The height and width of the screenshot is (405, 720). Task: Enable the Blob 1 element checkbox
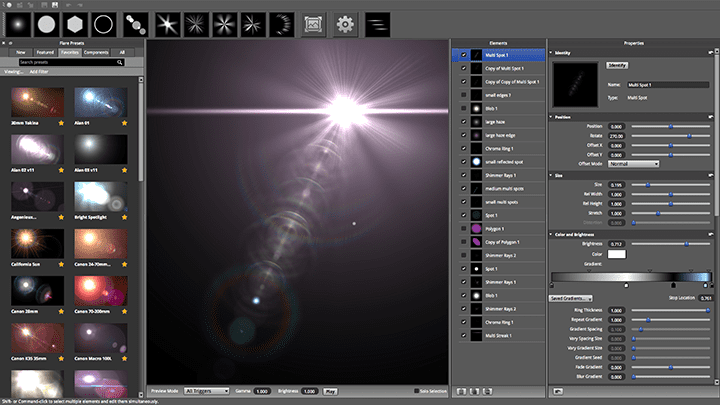pos(462,107)
